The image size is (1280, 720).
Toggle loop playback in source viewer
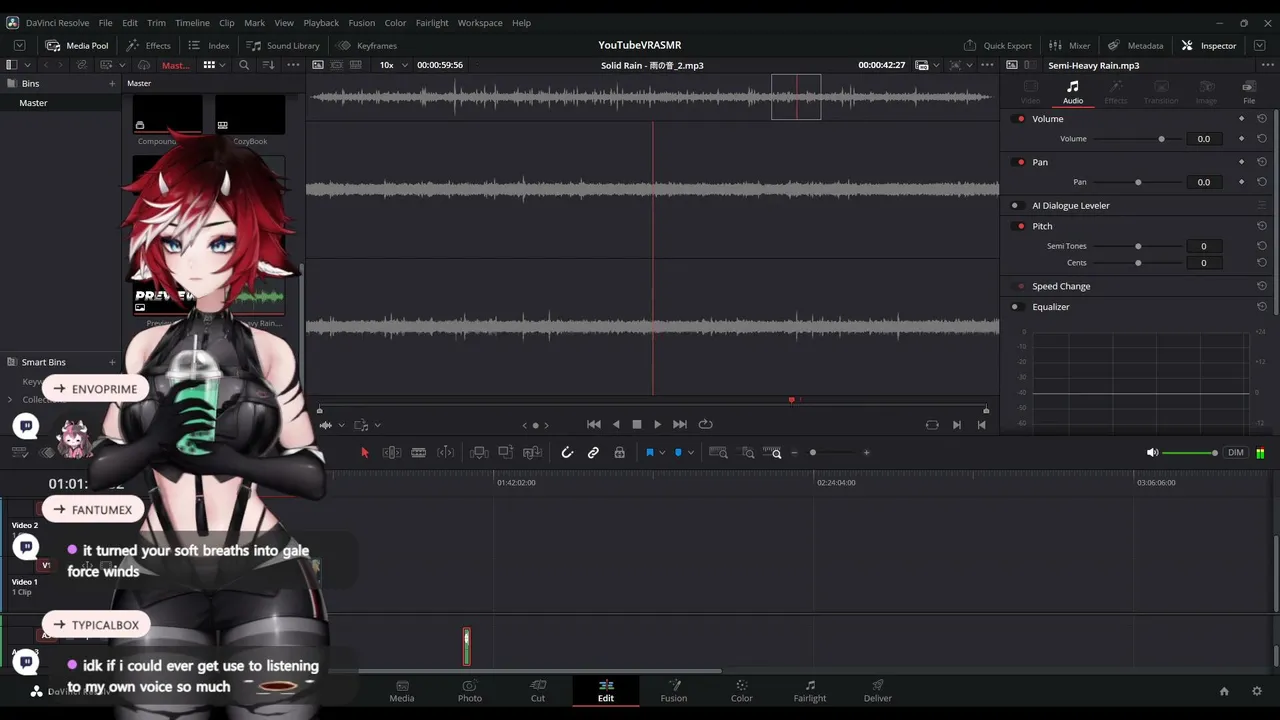pyautogui.click(x=705, y=425)
